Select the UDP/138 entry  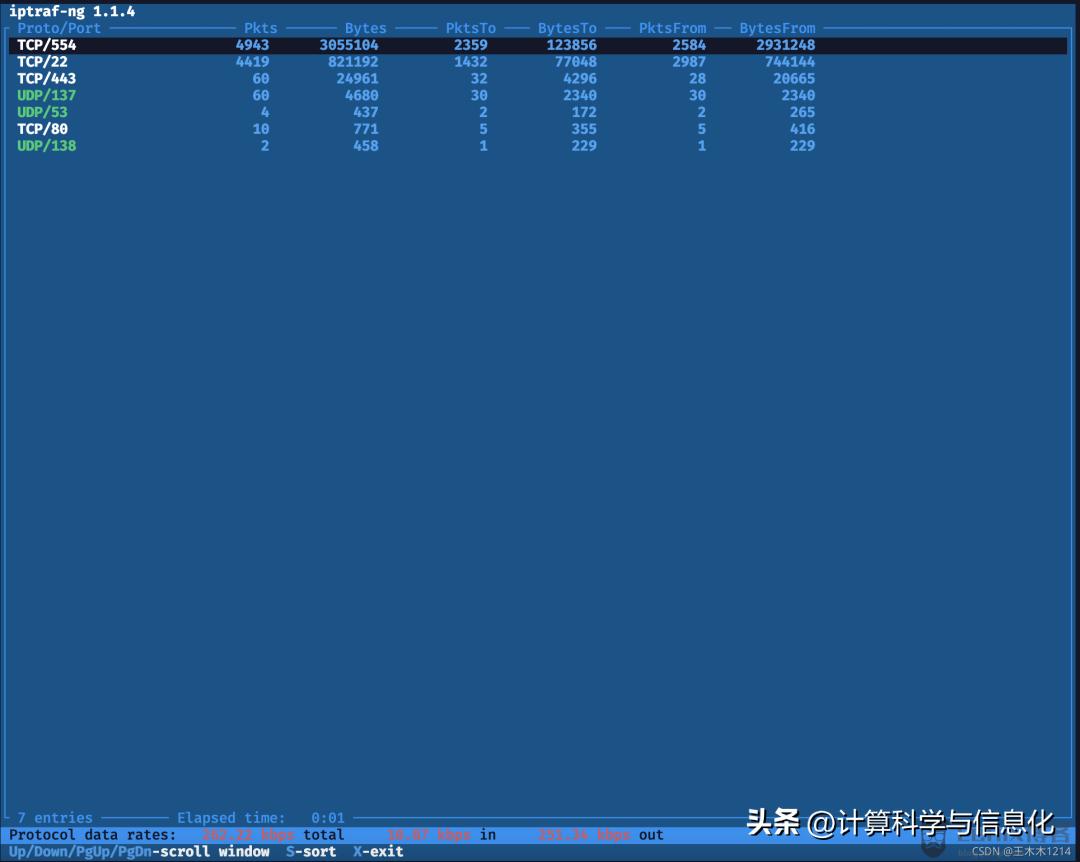pyautogui.click(x=46, y=145)
